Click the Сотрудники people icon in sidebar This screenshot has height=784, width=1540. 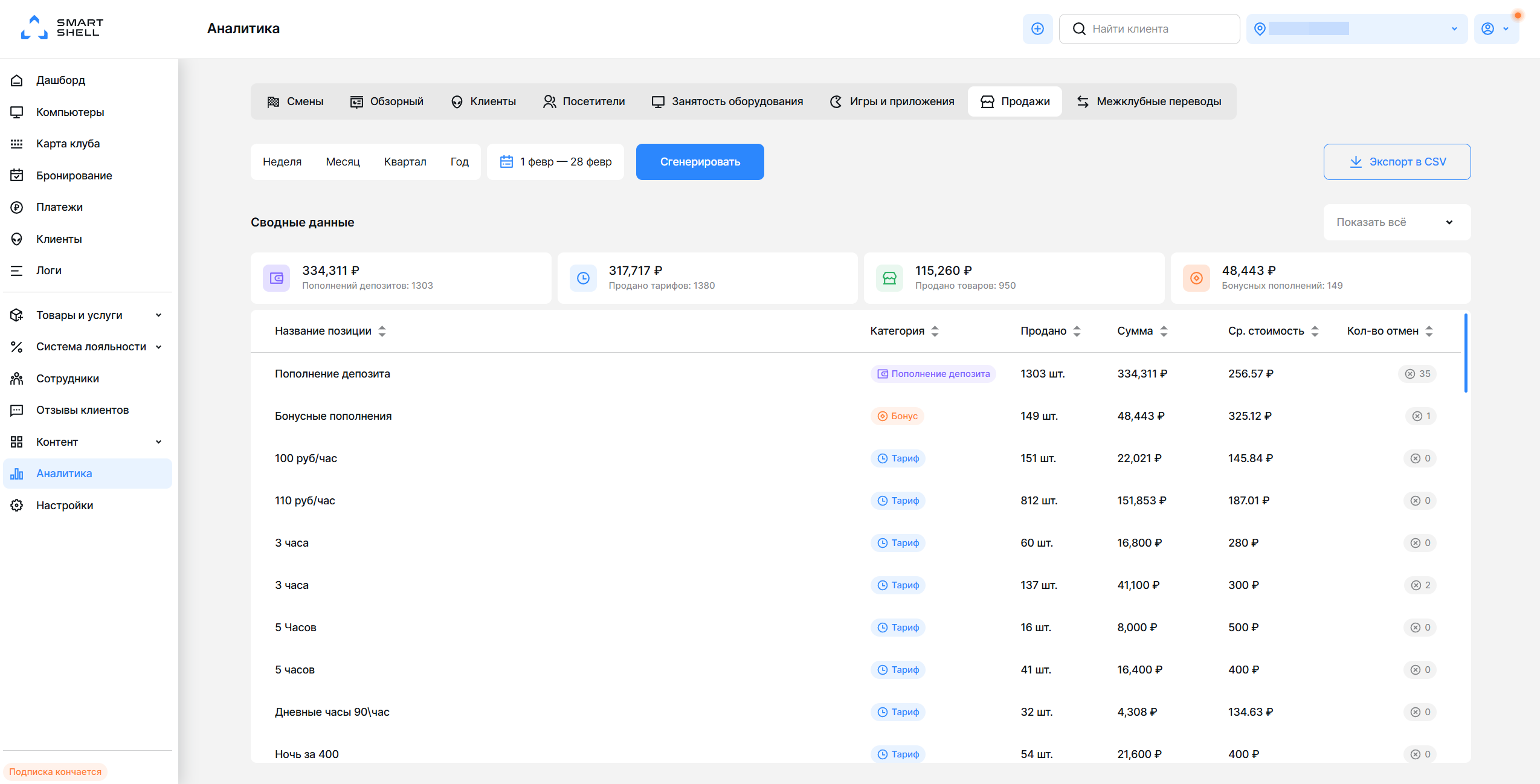point(17,379)
